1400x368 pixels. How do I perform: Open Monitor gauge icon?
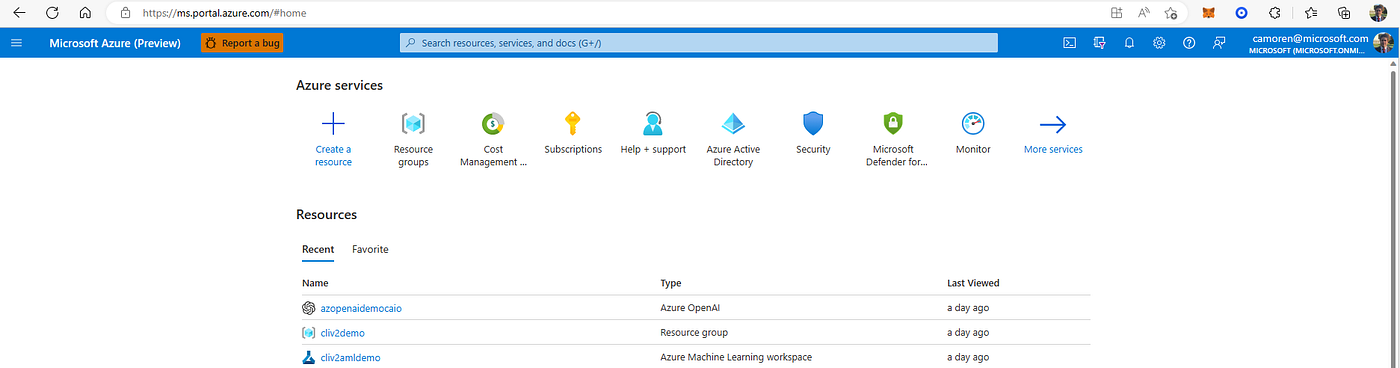(973, 124)
